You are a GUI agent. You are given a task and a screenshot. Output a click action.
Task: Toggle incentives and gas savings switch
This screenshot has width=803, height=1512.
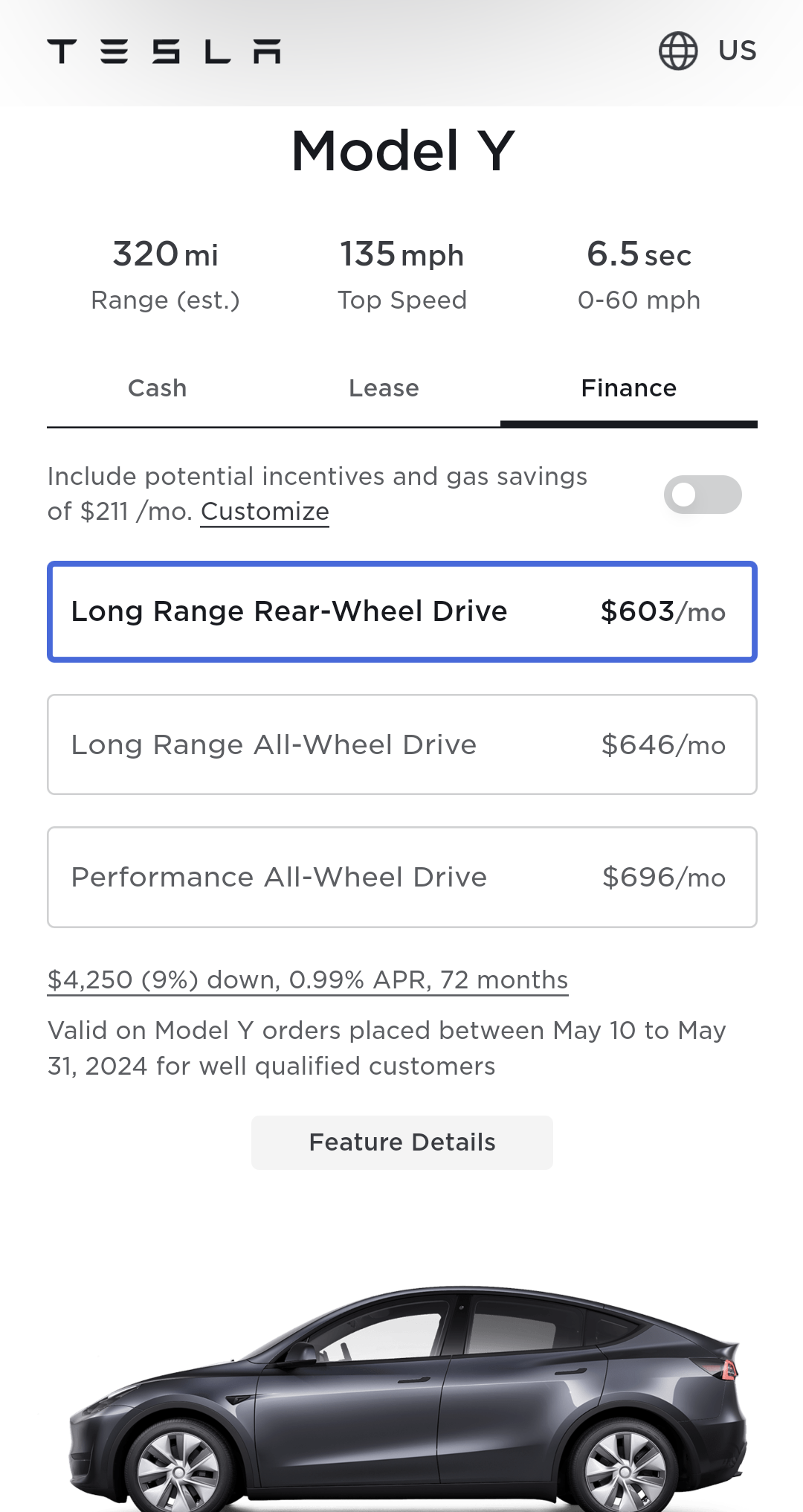[x=702, y=495]
